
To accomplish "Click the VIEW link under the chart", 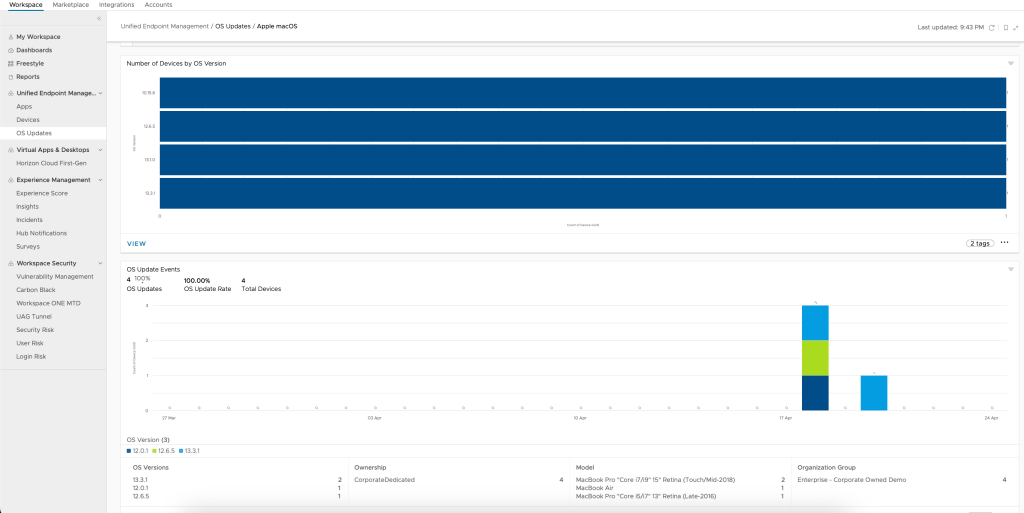I will pos(136,243).
